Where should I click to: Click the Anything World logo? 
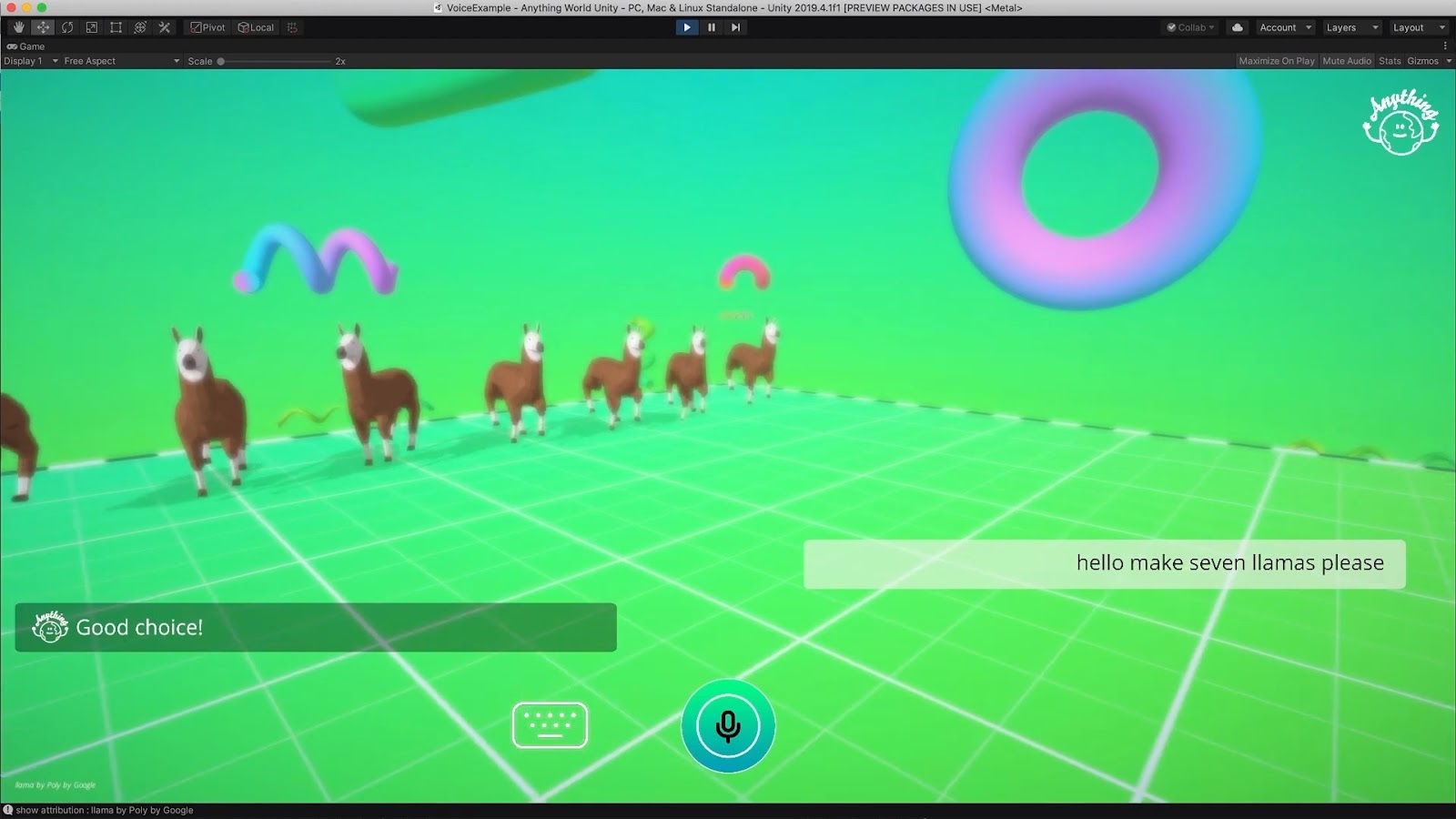pyautogui.click(x=1401, y=123)
